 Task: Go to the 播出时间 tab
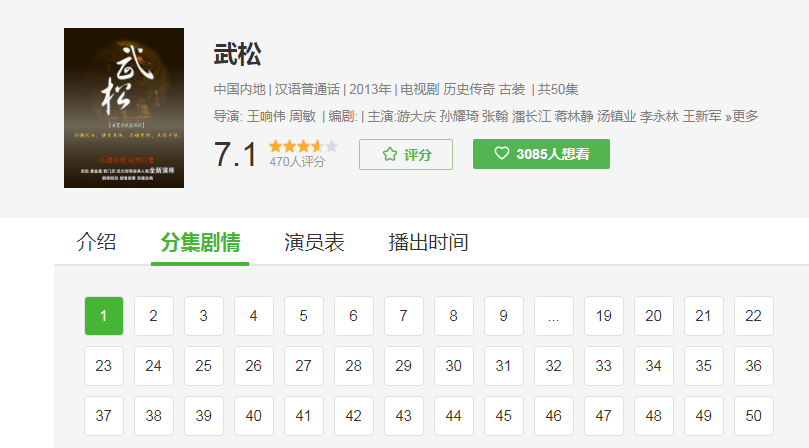428,242
